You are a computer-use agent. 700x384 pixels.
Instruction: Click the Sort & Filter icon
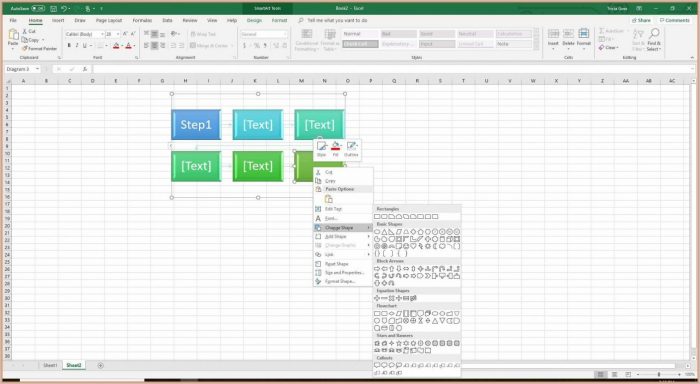[638, 34]
